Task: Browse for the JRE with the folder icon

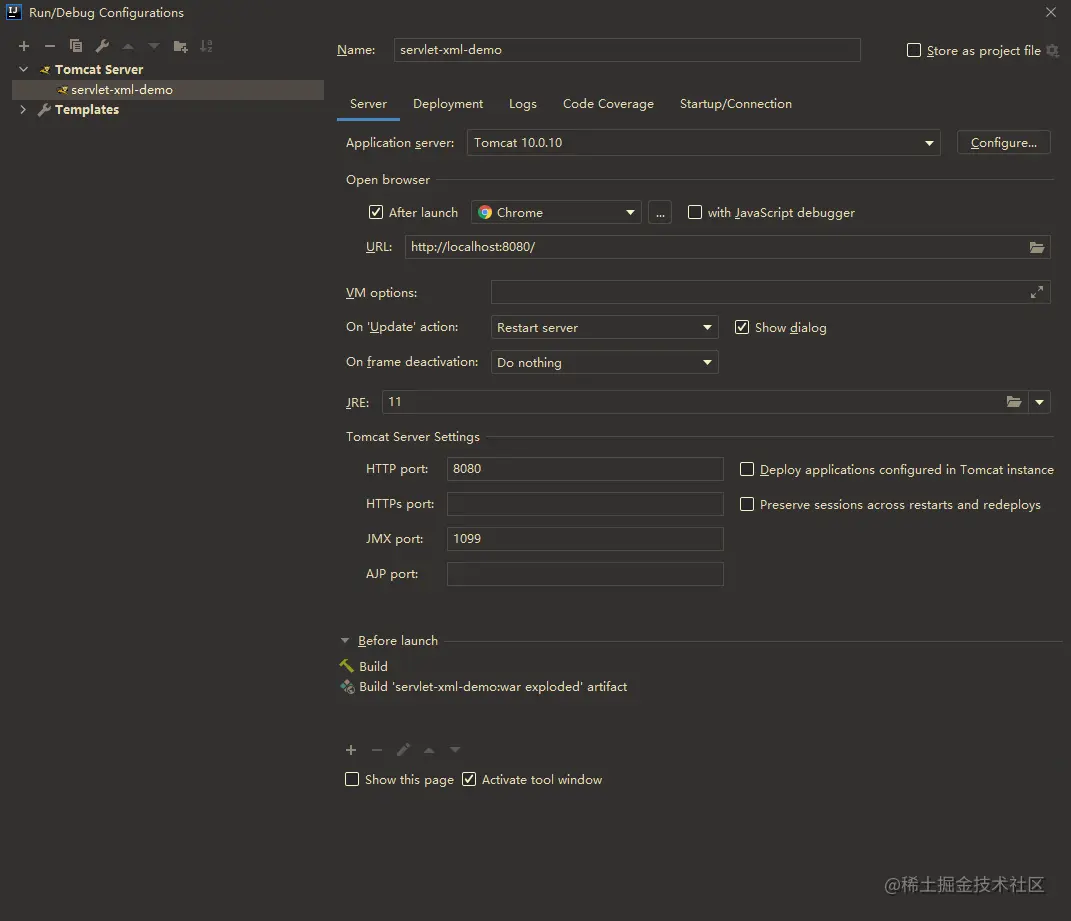Action: click(x=1014, y=402)
